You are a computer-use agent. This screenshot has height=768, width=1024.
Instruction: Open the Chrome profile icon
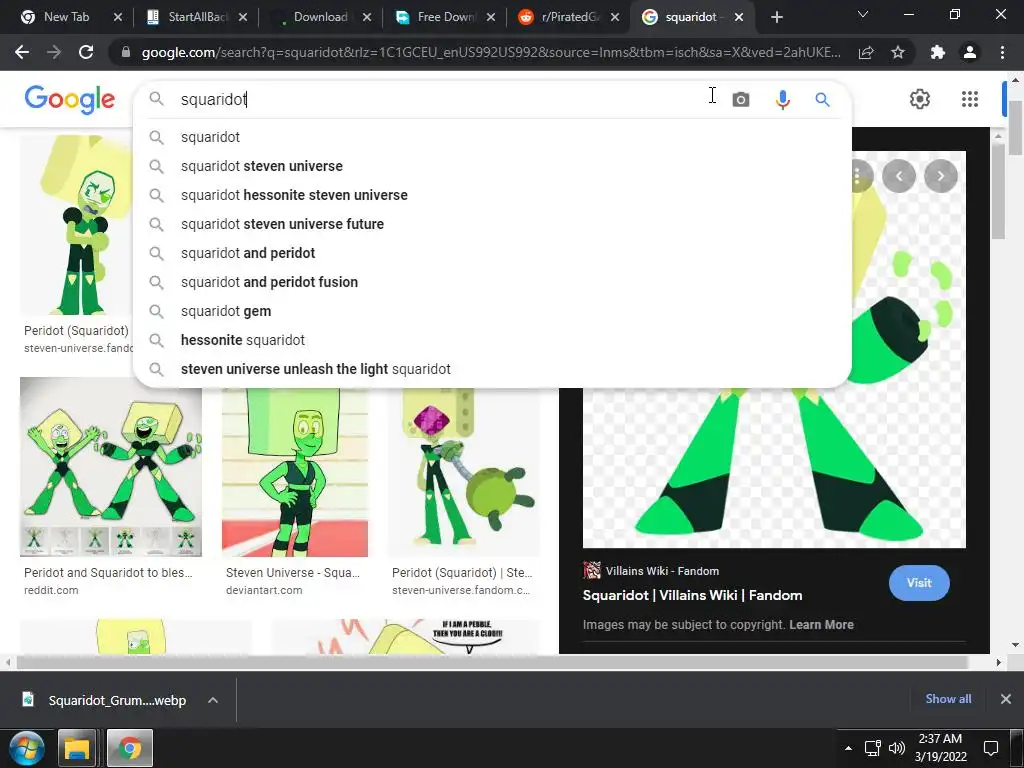[970, 52]
